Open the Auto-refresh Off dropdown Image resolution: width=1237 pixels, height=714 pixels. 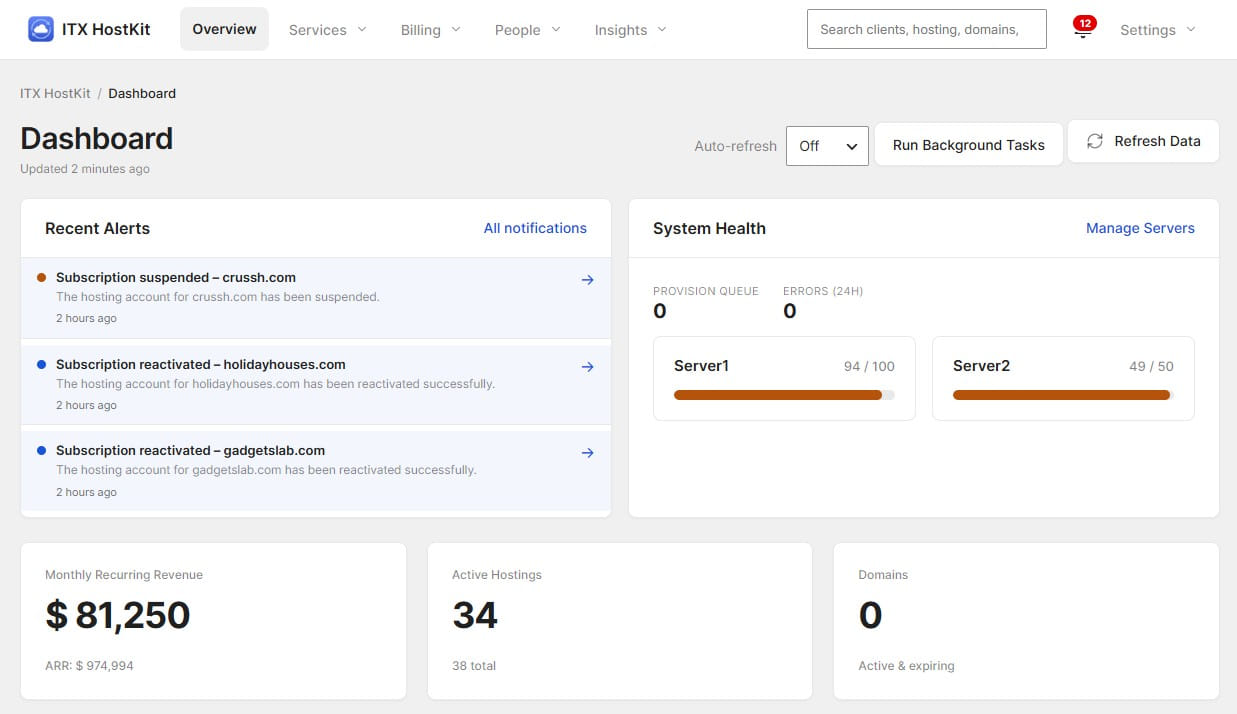(827, 146)
